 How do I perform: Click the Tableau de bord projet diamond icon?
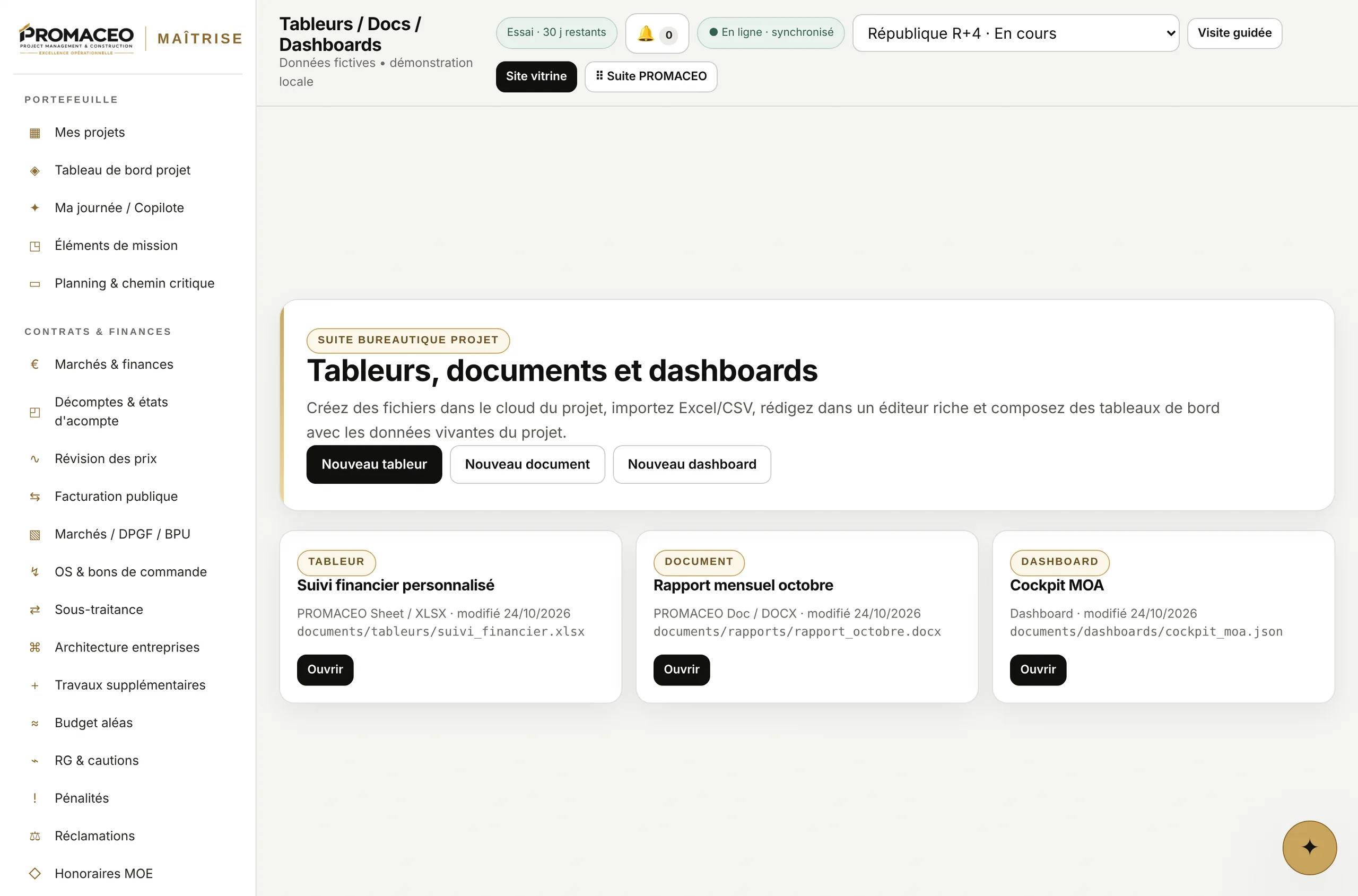tap(35, 170)
